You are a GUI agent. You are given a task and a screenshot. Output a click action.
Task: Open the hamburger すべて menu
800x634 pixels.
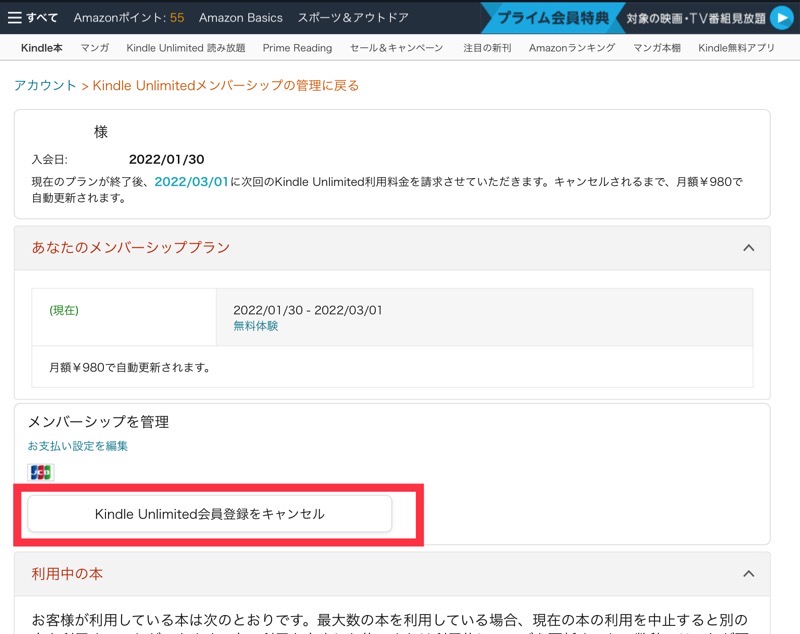[33, 17]
